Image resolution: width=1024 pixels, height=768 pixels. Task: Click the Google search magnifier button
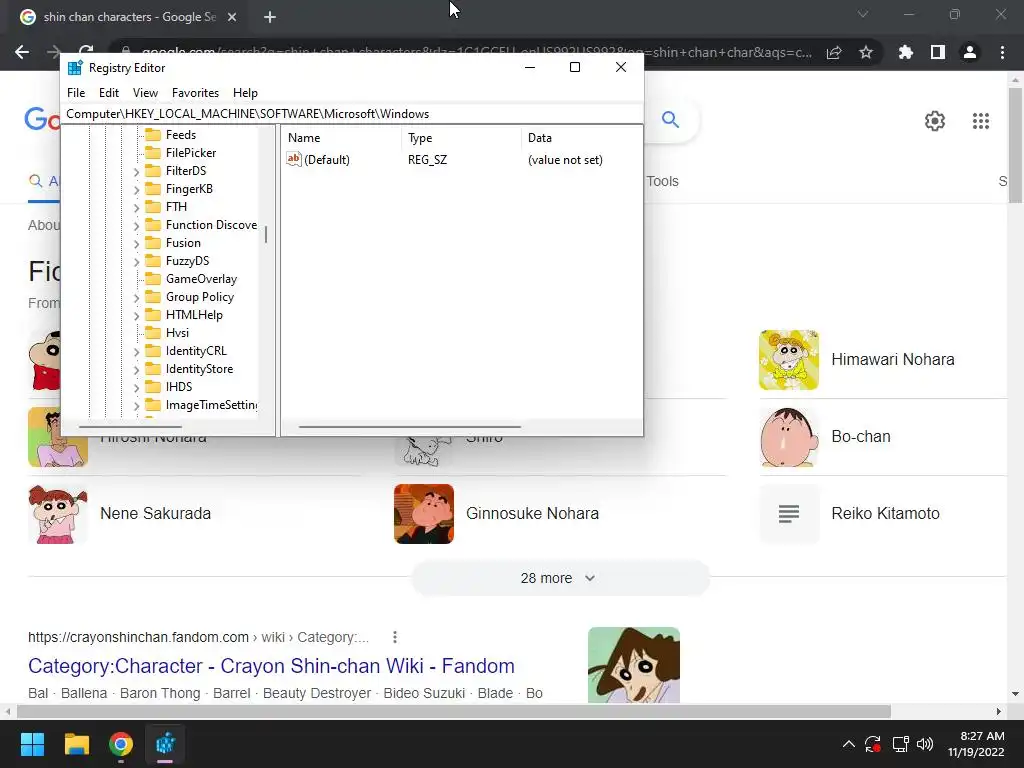coord(670,120)
